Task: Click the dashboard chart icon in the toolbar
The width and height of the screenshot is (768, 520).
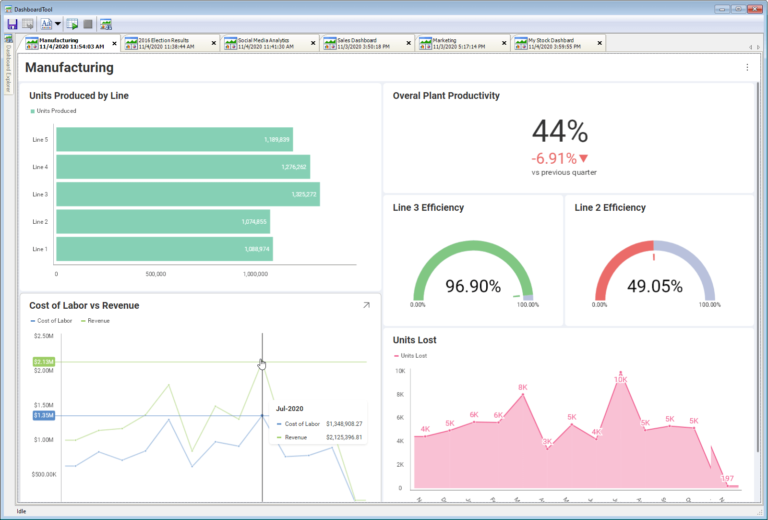Action: 106,24
